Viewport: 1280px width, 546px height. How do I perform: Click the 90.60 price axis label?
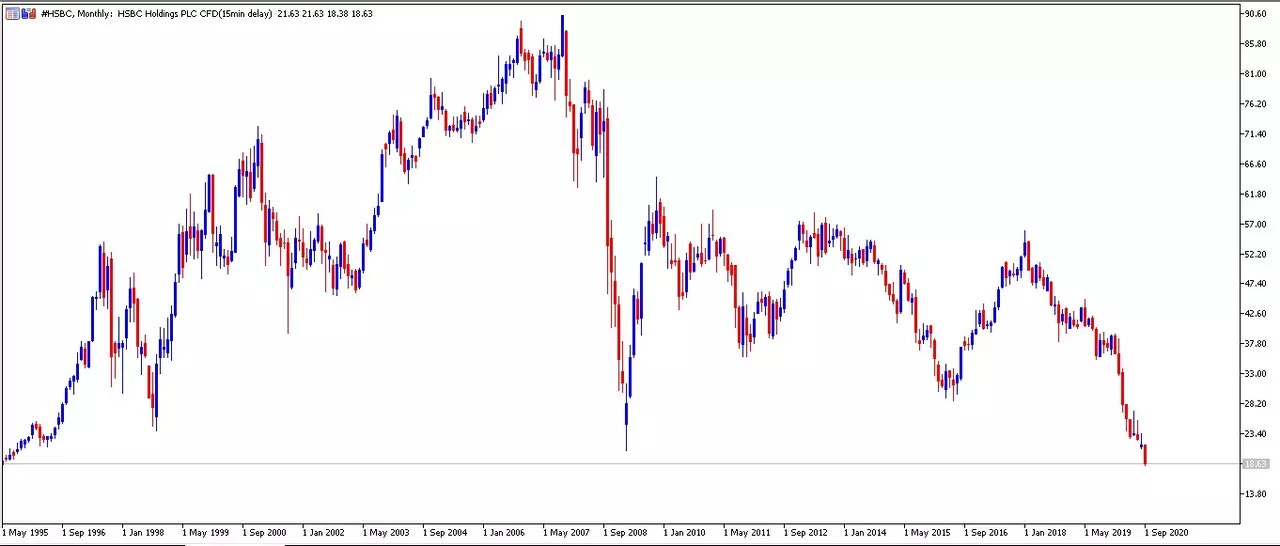[x=1256, y=14]
